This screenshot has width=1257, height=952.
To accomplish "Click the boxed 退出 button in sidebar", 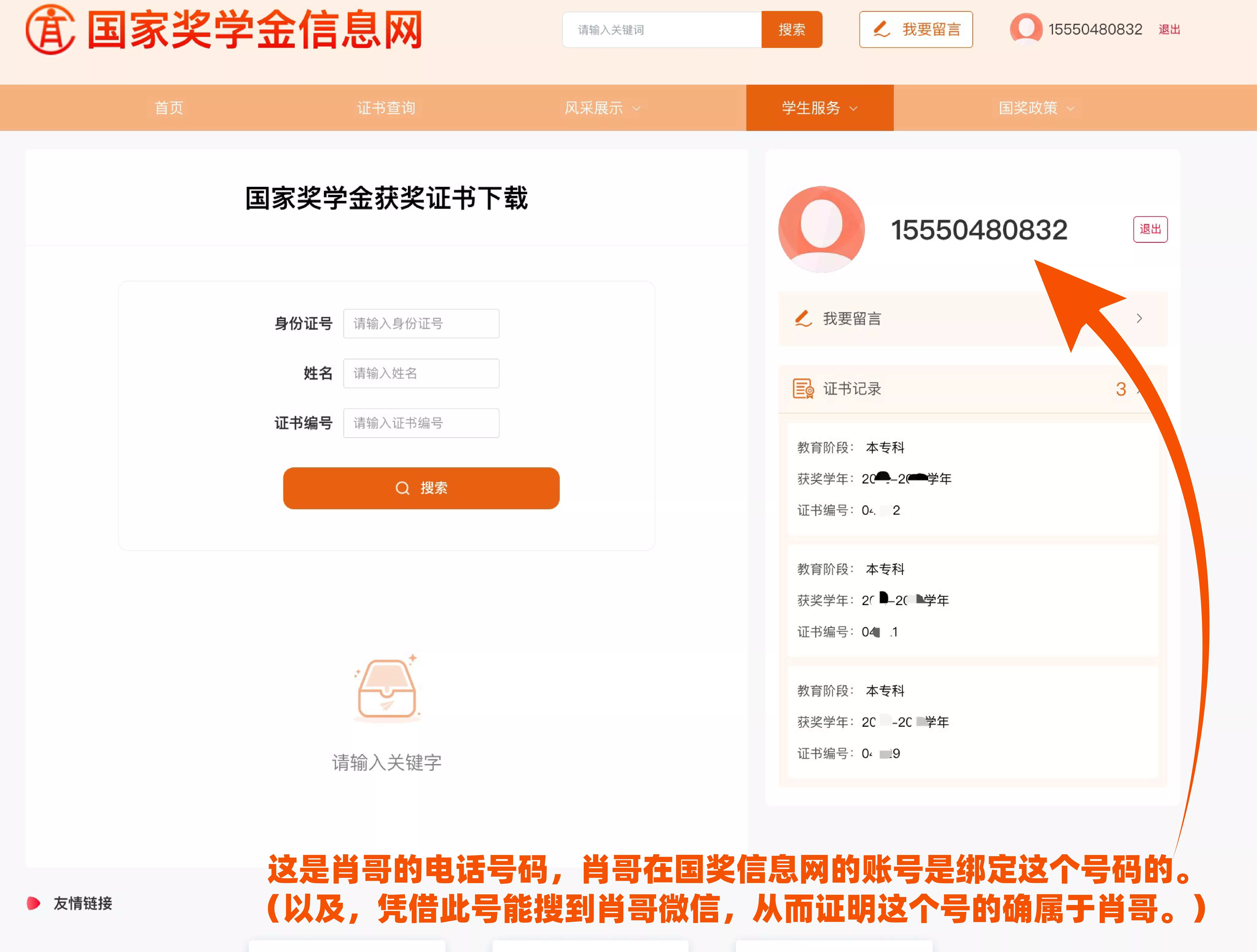I will point(1150,229).
